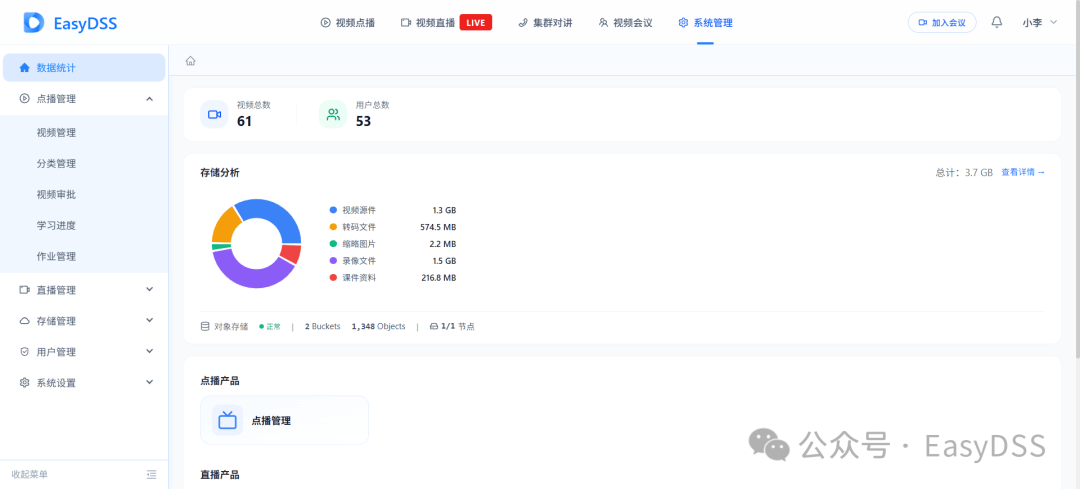
Task: Click the collapse menu icon at sidebar bottom
Action: [152, 475]
